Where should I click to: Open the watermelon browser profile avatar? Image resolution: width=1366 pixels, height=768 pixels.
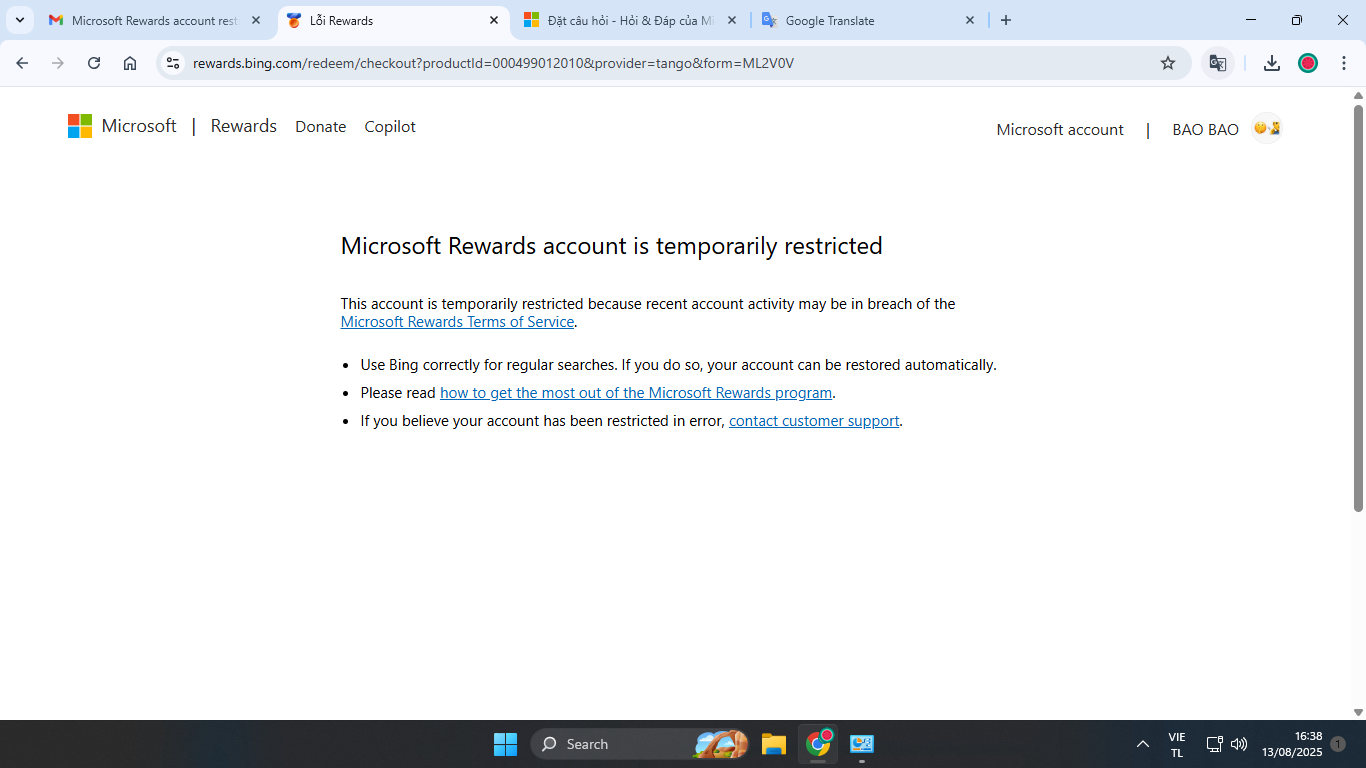pyautogui.click(x=1307, y=62)
